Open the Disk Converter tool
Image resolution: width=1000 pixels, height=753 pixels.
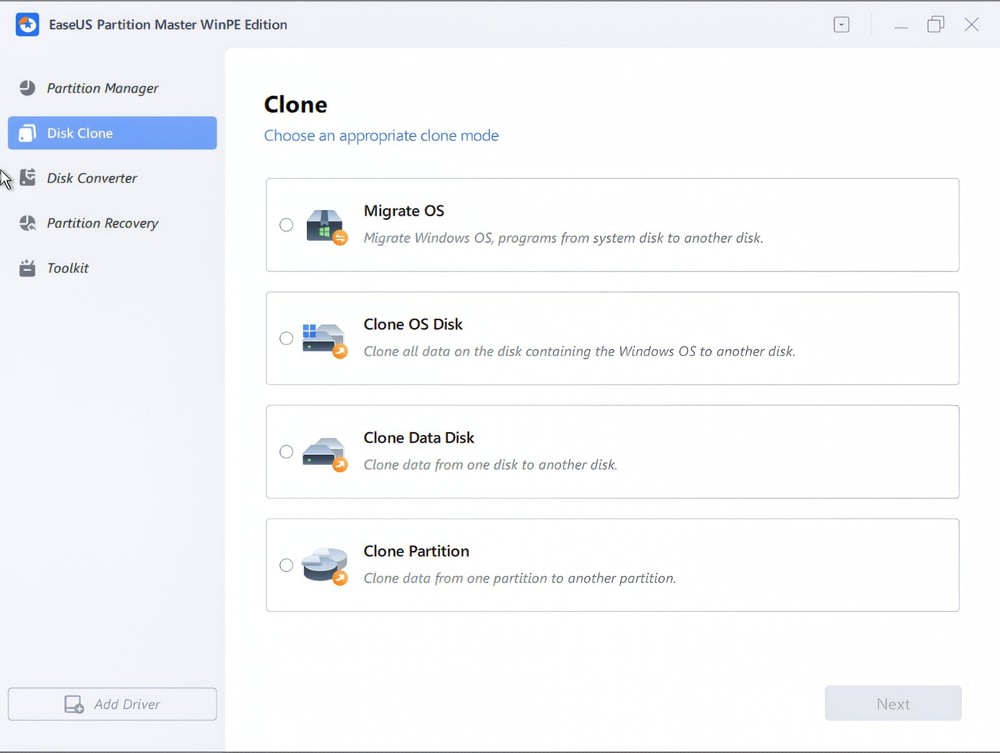[x=91, y=177]
